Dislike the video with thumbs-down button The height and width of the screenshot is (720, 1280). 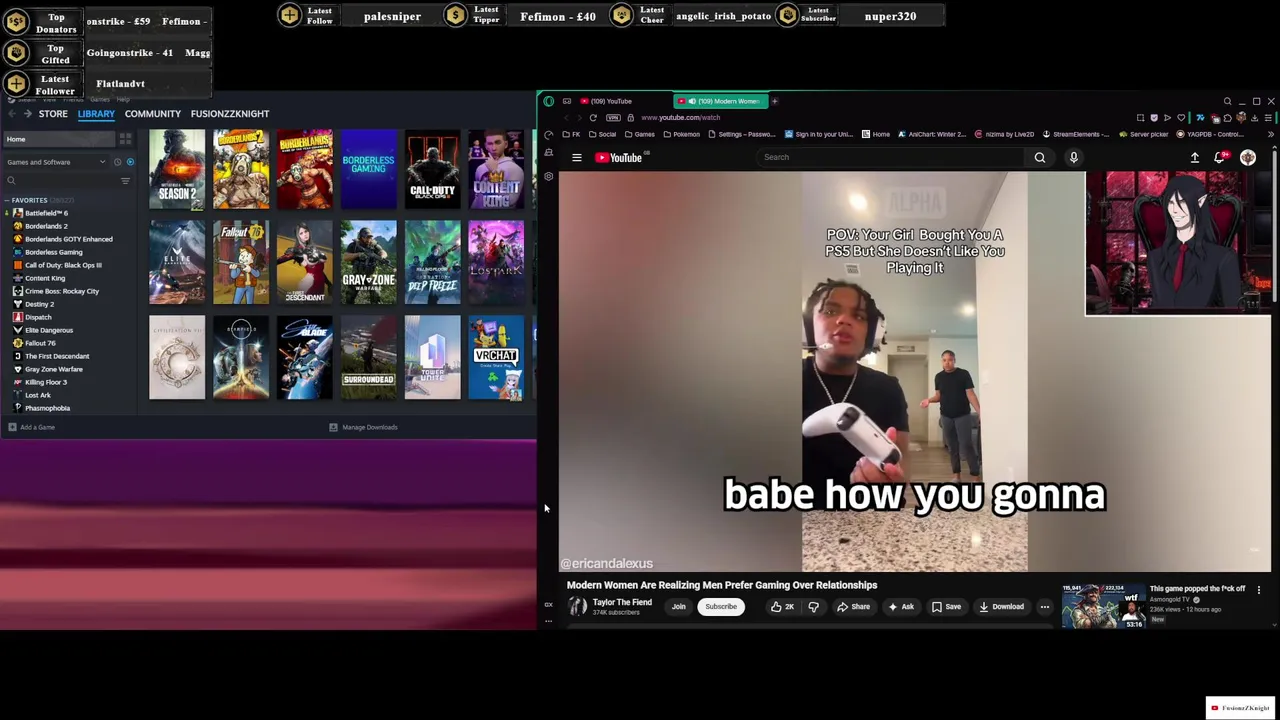[x=813, y=607]
